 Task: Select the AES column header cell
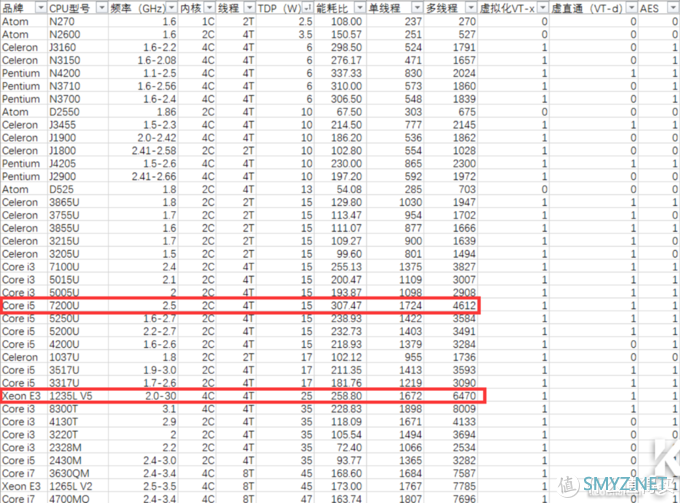659,8
